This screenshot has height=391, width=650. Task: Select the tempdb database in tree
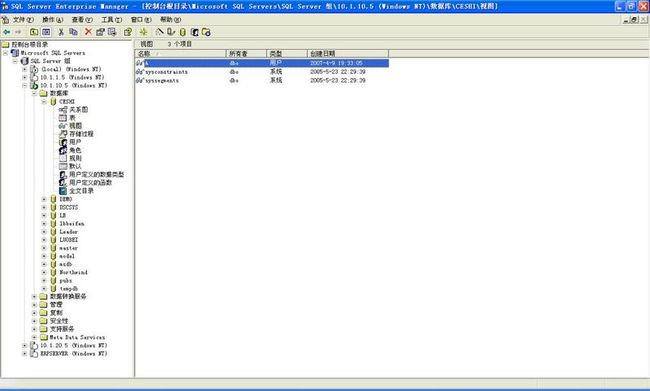pos(68,289)
